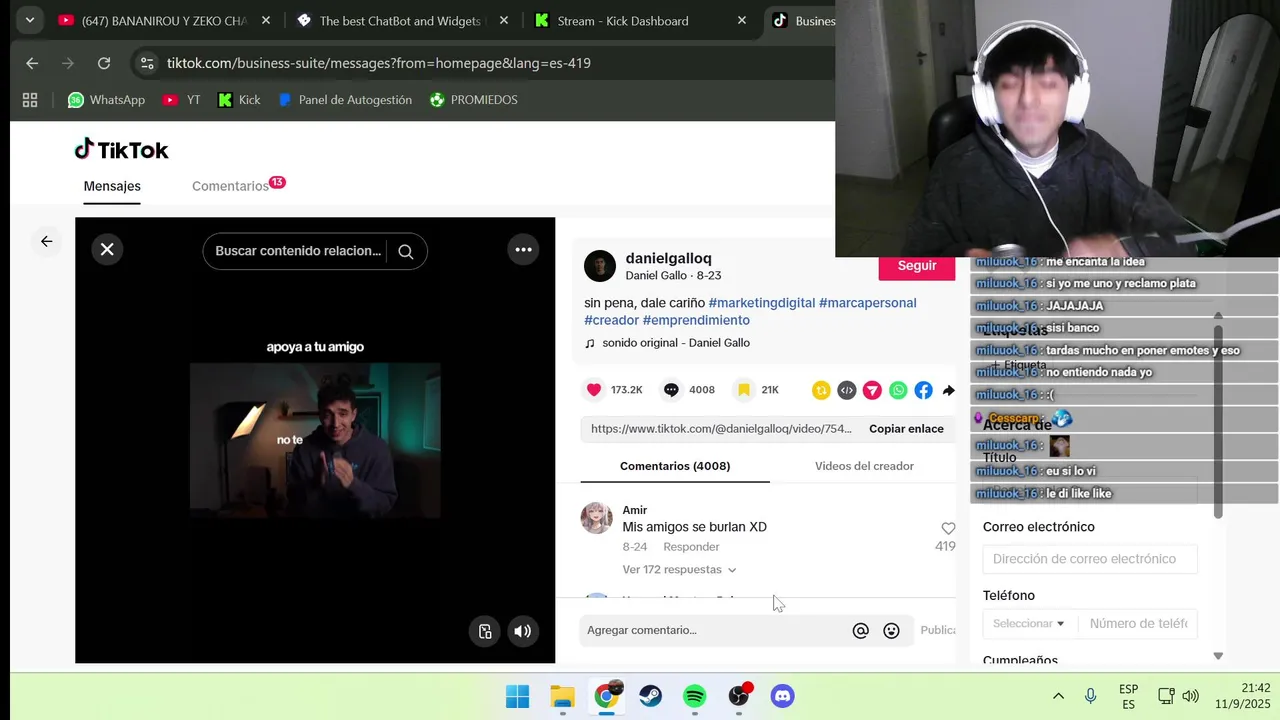The height and width of the screenshot is (720, 1280).
Task: Expand Ver 172 respuestas replies
Action: [679, 569]
